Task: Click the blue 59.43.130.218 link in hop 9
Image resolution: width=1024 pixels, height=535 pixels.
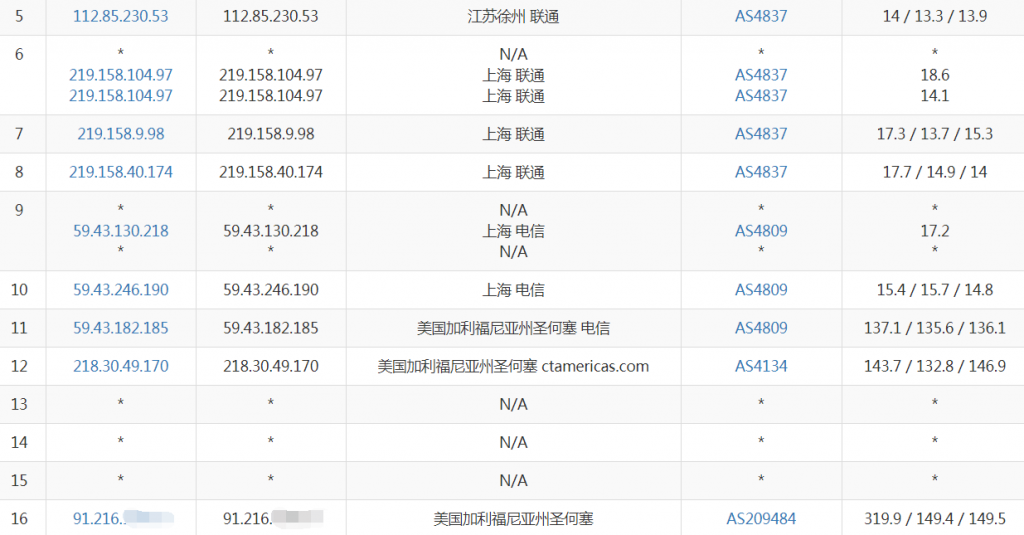Action: click(121, 231)
